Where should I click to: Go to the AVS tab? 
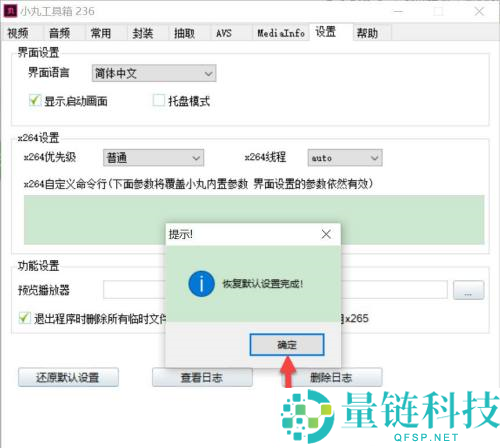[224, 33]
